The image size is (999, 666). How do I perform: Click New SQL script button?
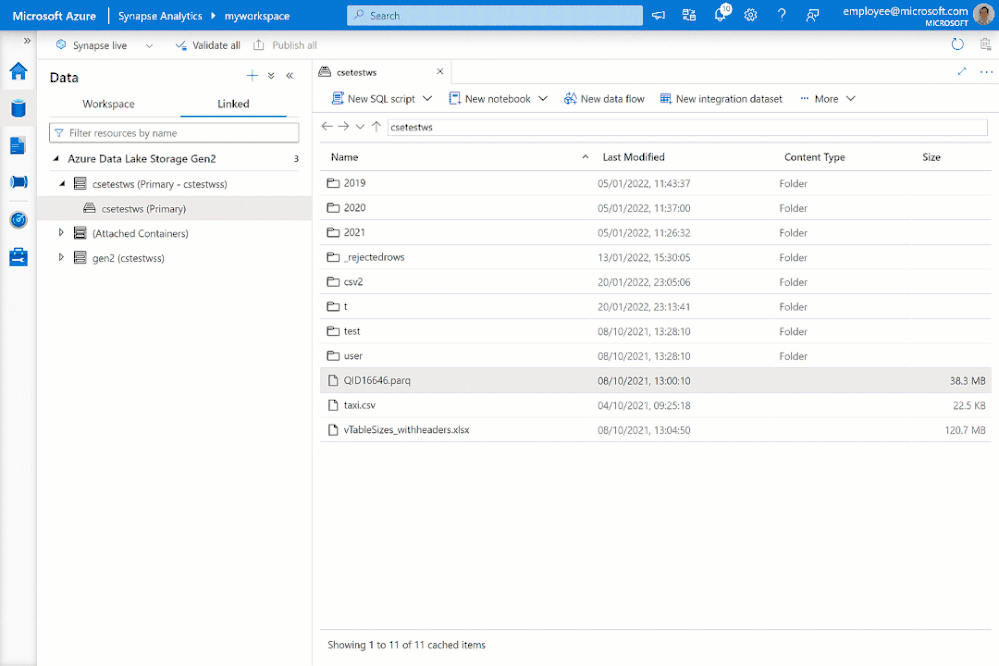pos(373,99)
